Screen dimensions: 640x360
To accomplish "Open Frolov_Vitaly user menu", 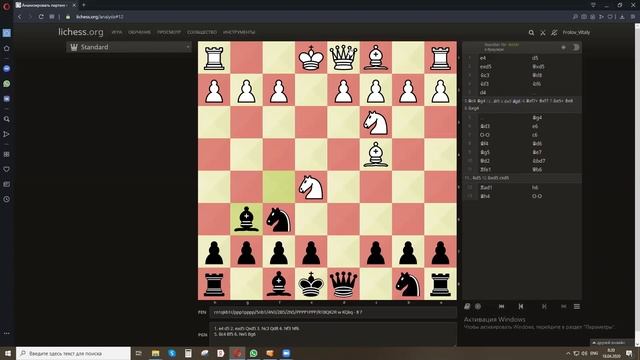I will (576, 32).
